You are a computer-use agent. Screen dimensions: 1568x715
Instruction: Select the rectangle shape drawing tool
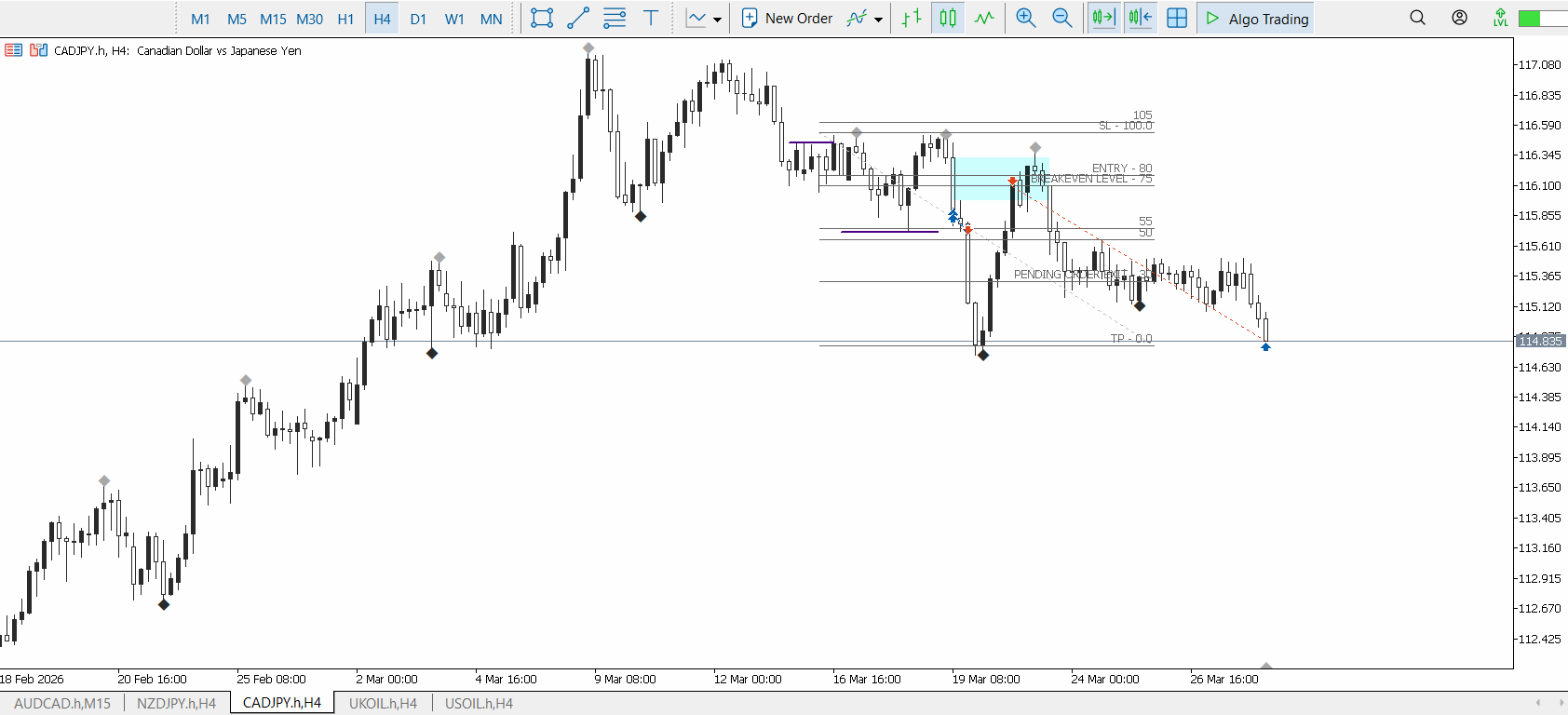[x=542, y=19]
